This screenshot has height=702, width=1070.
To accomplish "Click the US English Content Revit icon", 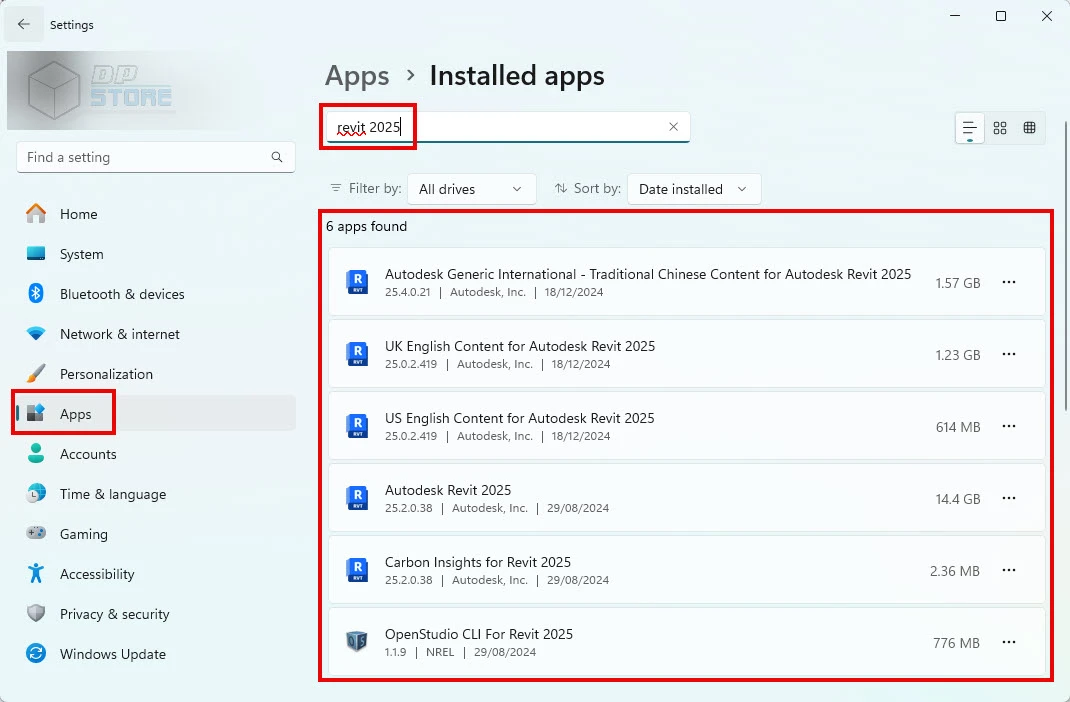I will 357,426.
